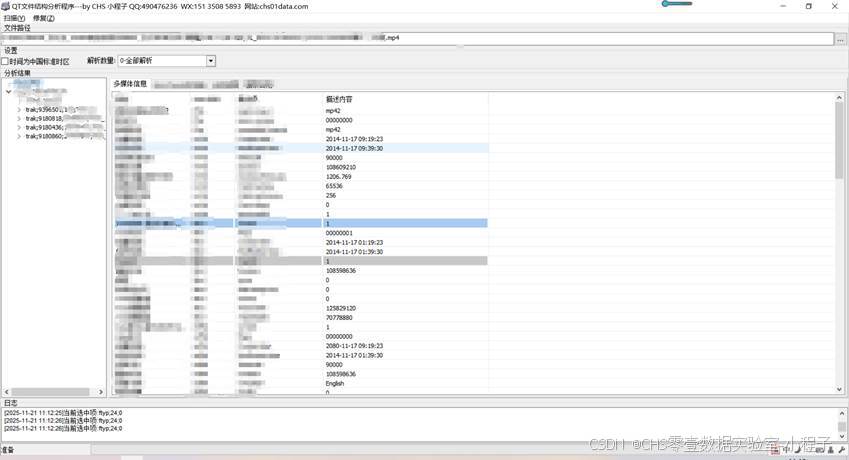Click log panel scrollbar up arrow

[x=840, y=411]
